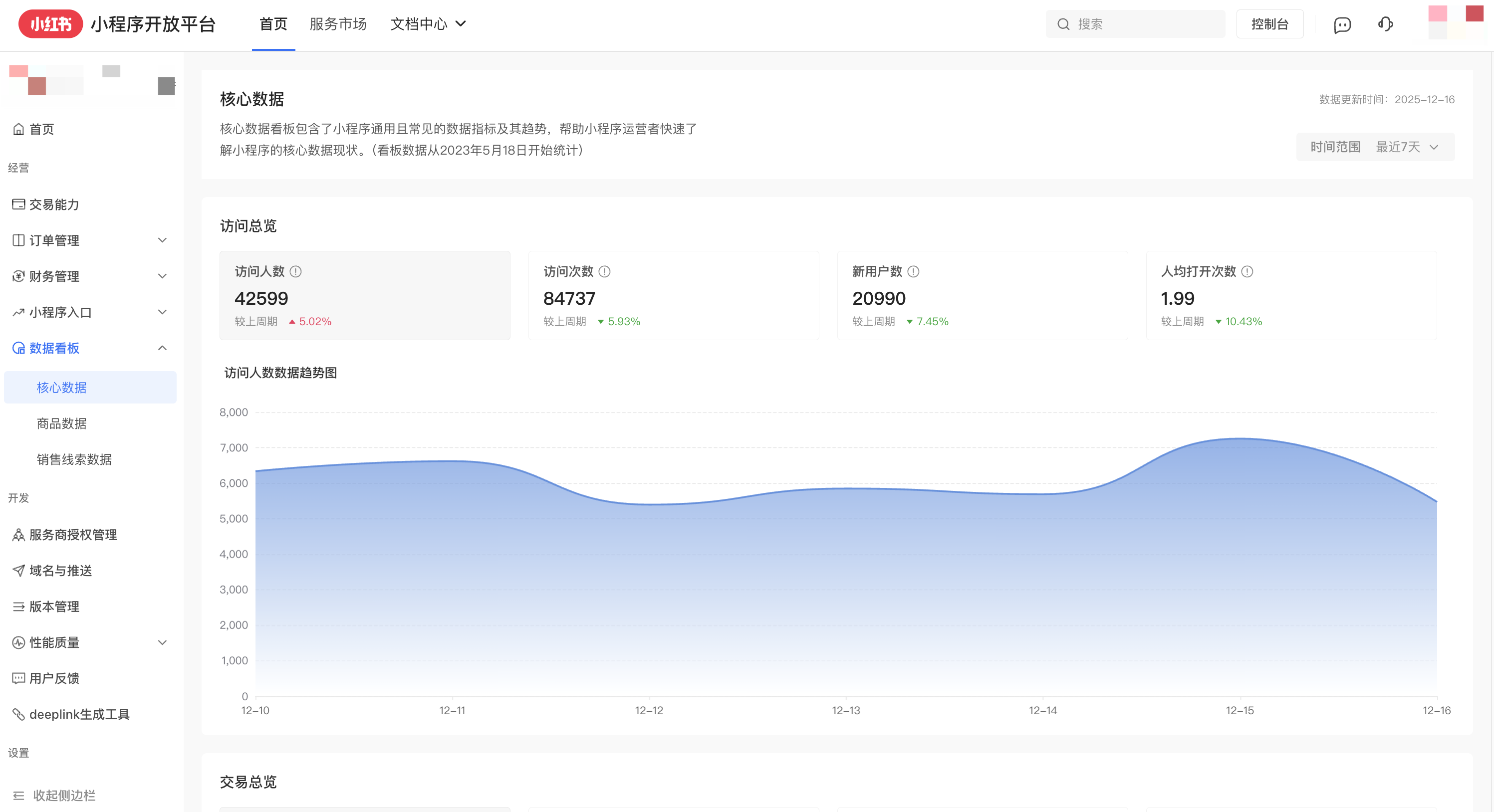Open 商品数据 in the sidebar
The height and width of the screenshot is (812, 1494).
click(61, 423)
